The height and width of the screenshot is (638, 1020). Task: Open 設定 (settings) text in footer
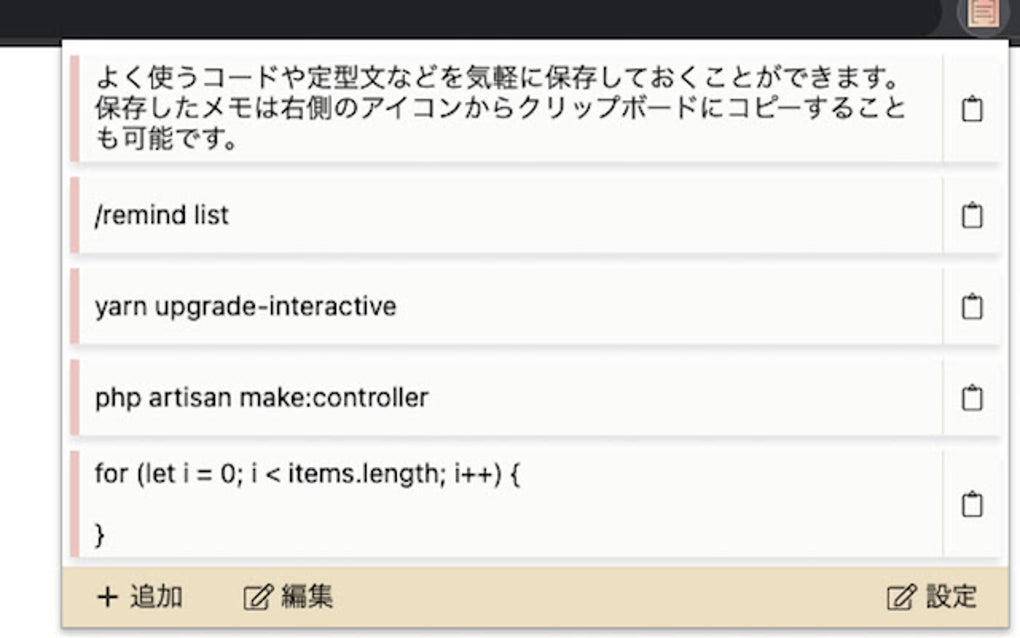tap(951, 598)
